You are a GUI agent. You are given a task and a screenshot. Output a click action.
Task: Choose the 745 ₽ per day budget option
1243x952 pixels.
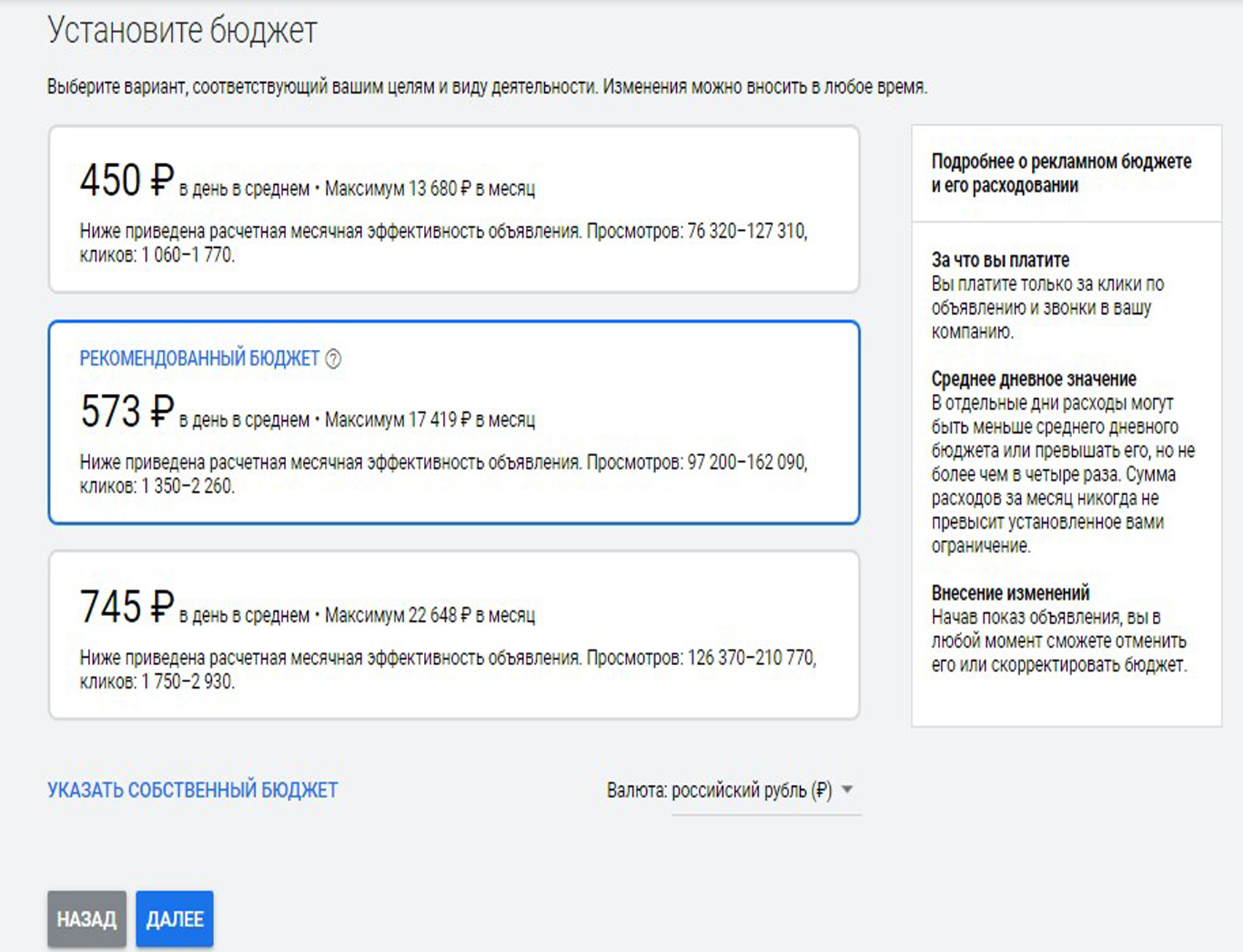tap(453, 635)
